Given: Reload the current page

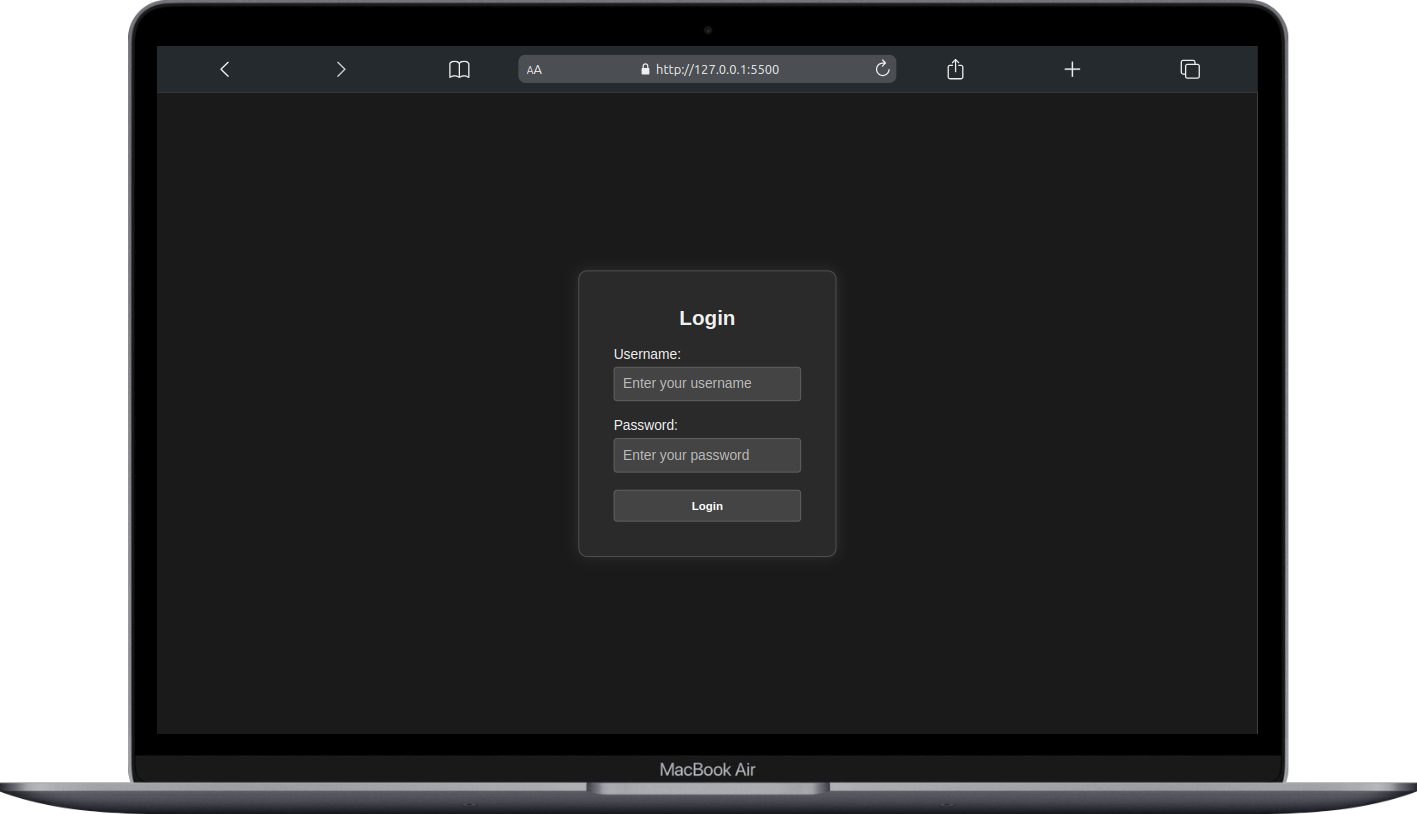Looking at the screenshot, I should [881, 69].
